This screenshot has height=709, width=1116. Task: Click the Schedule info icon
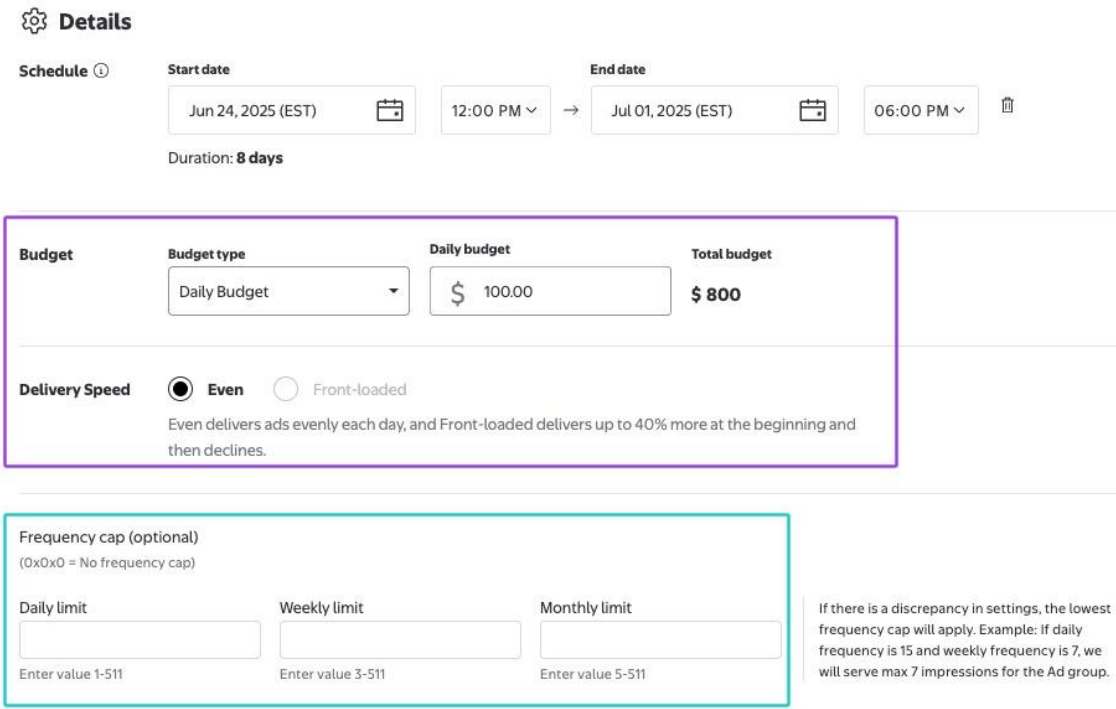(101, 71)
